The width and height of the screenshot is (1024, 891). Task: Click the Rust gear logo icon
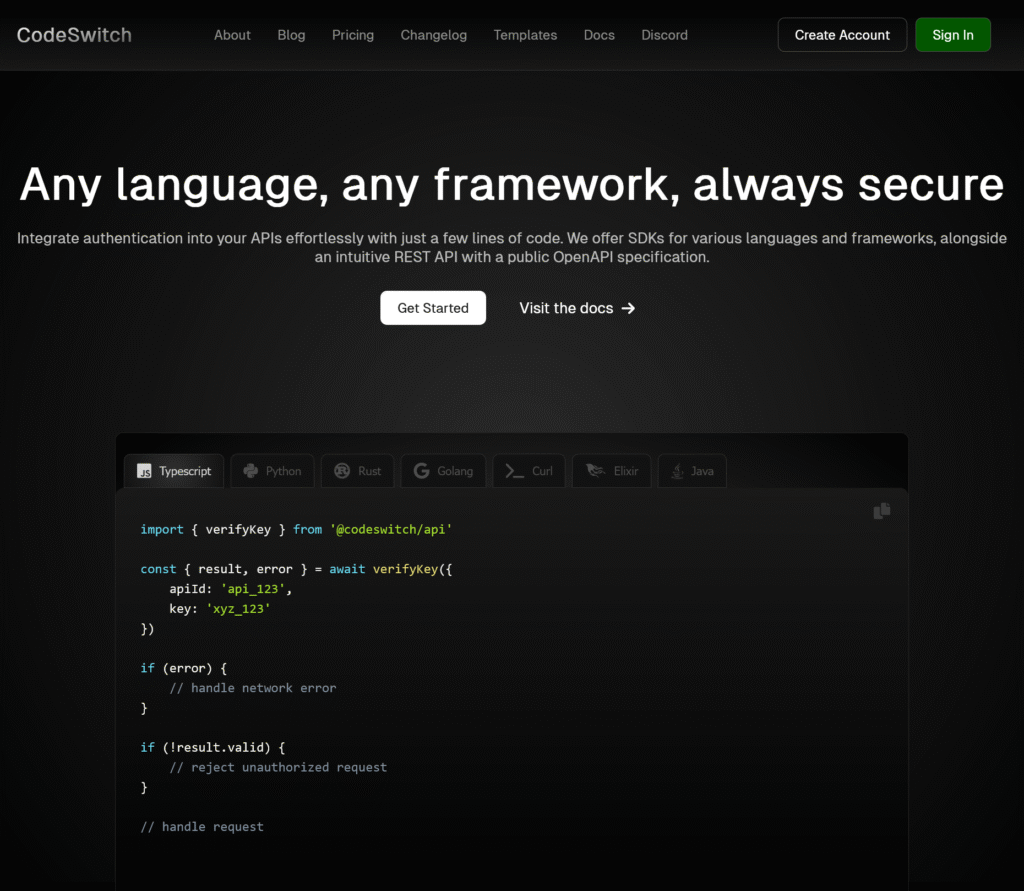[342, 471]
